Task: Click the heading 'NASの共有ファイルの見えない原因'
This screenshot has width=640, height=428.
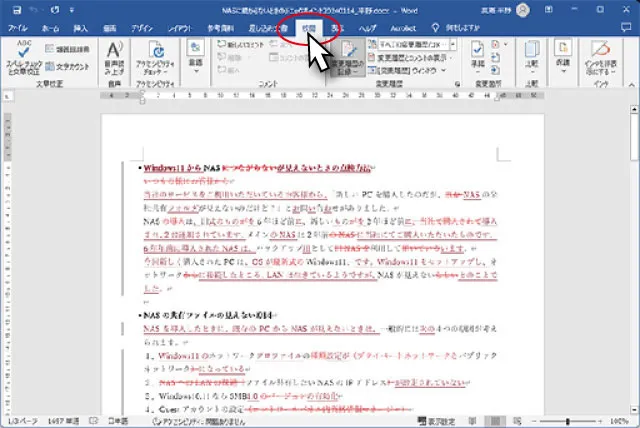Action: pyautogui.click(x=210, y=315)
